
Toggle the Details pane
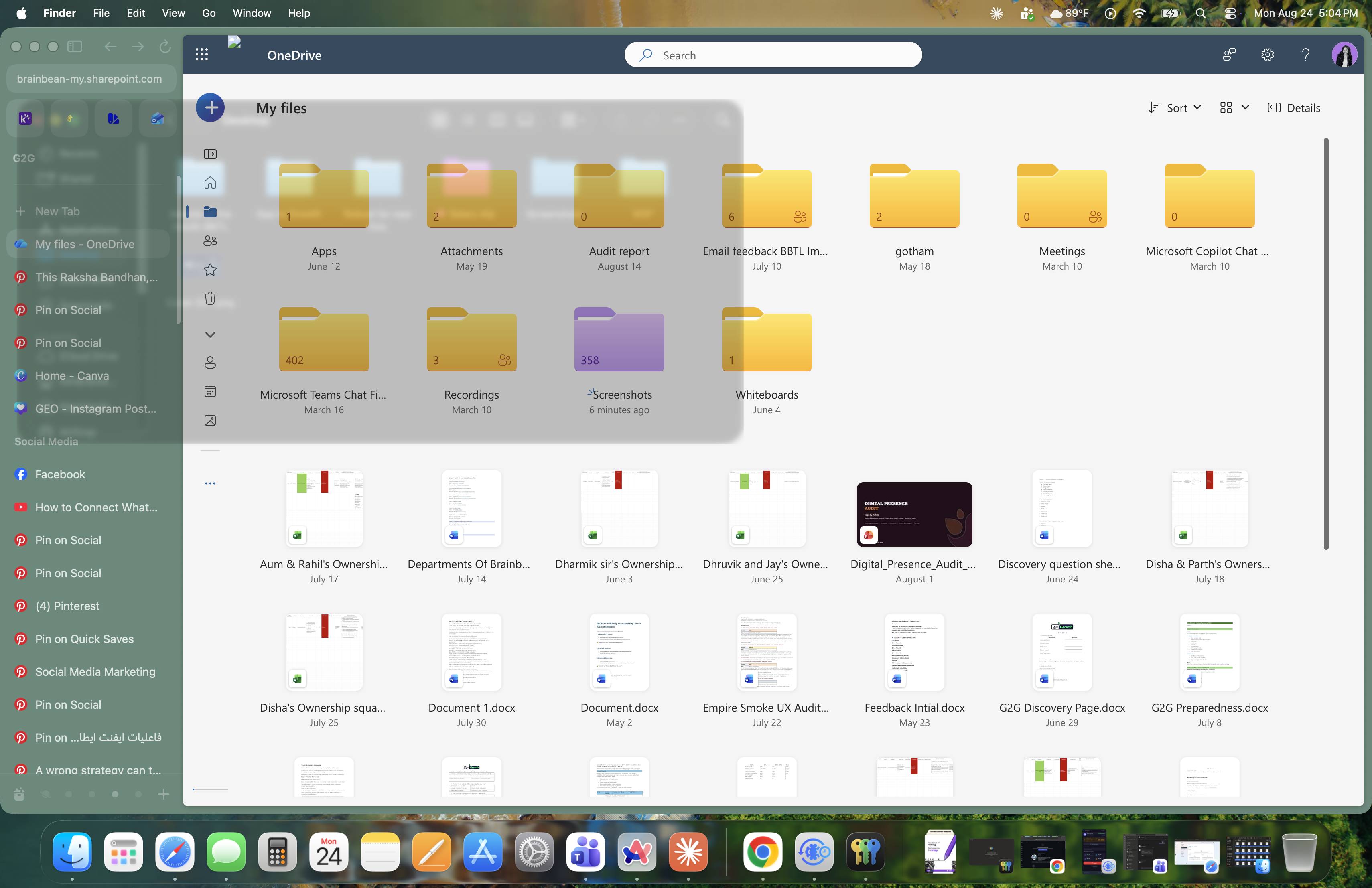pos(1294,108)
